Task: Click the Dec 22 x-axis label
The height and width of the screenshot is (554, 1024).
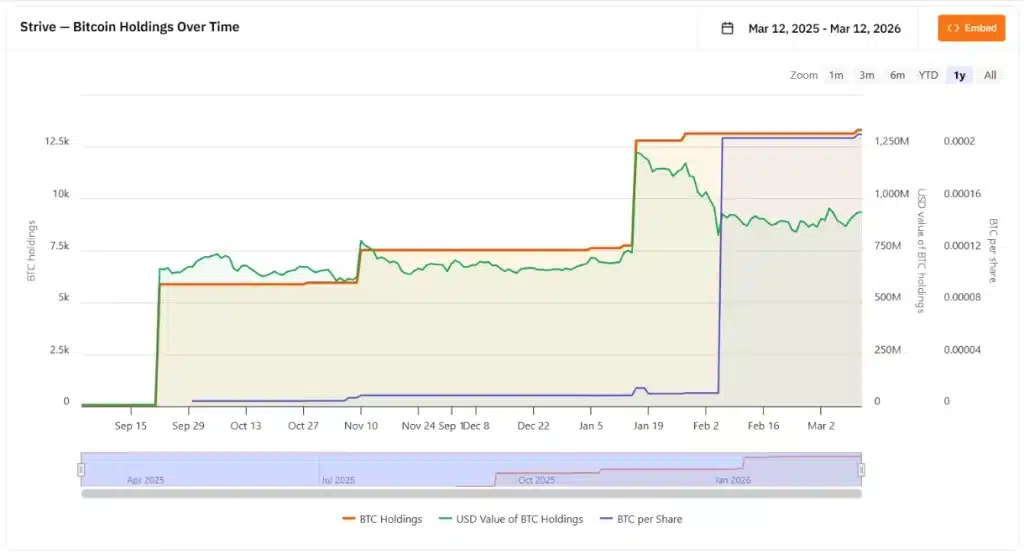Action: click(x=533, y=425)
